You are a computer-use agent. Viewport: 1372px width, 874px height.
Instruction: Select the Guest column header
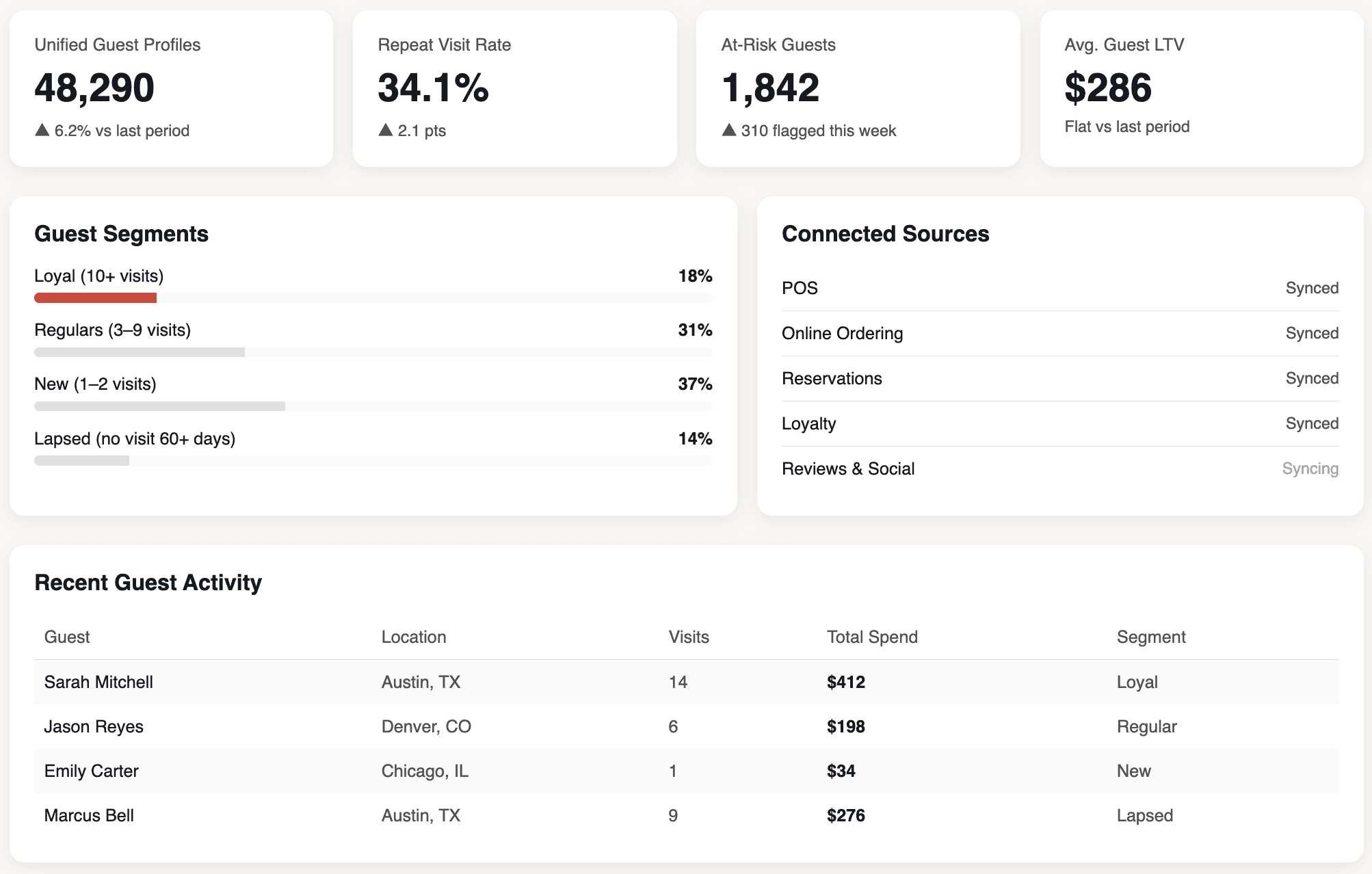[x=67, y=637]
